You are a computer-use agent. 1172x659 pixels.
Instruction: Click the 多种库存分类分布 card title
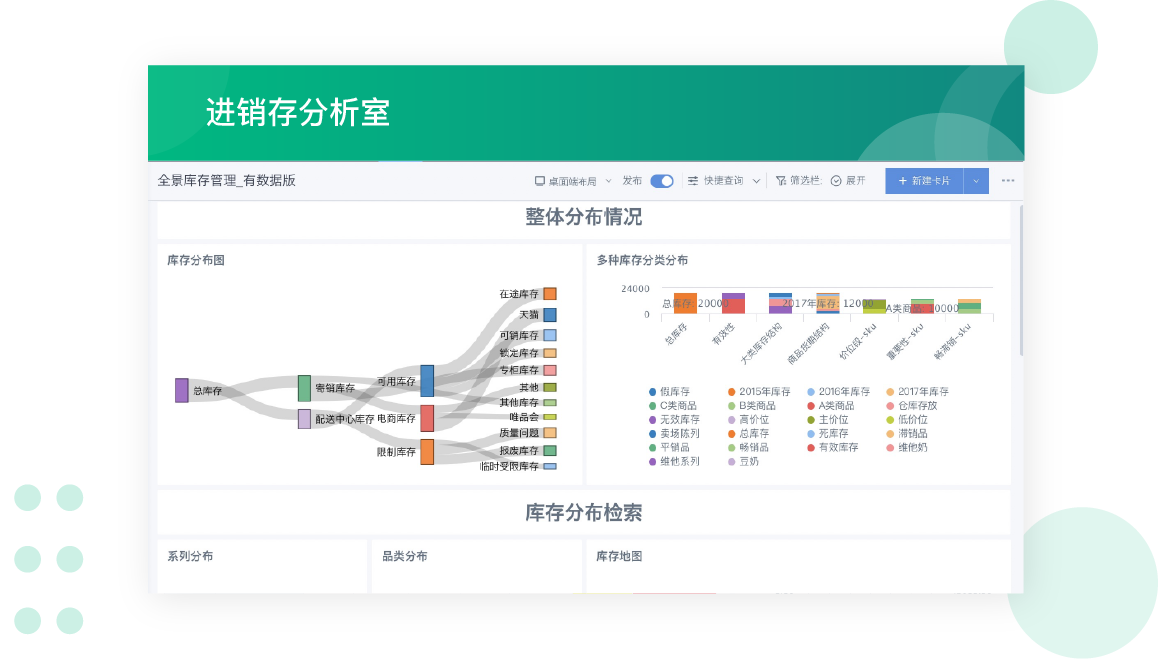pyautogui.click(x=642, y=260)
